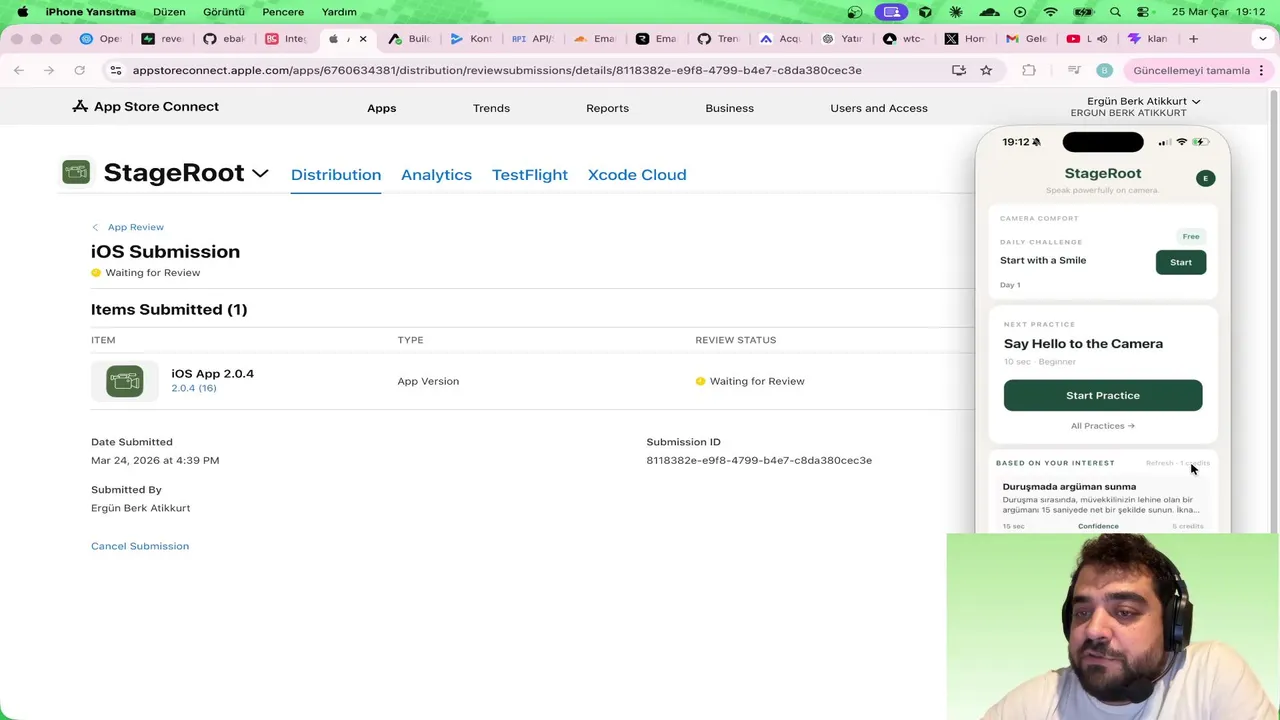
Task: Click the battery status icon
Action: click(1082, 12)
